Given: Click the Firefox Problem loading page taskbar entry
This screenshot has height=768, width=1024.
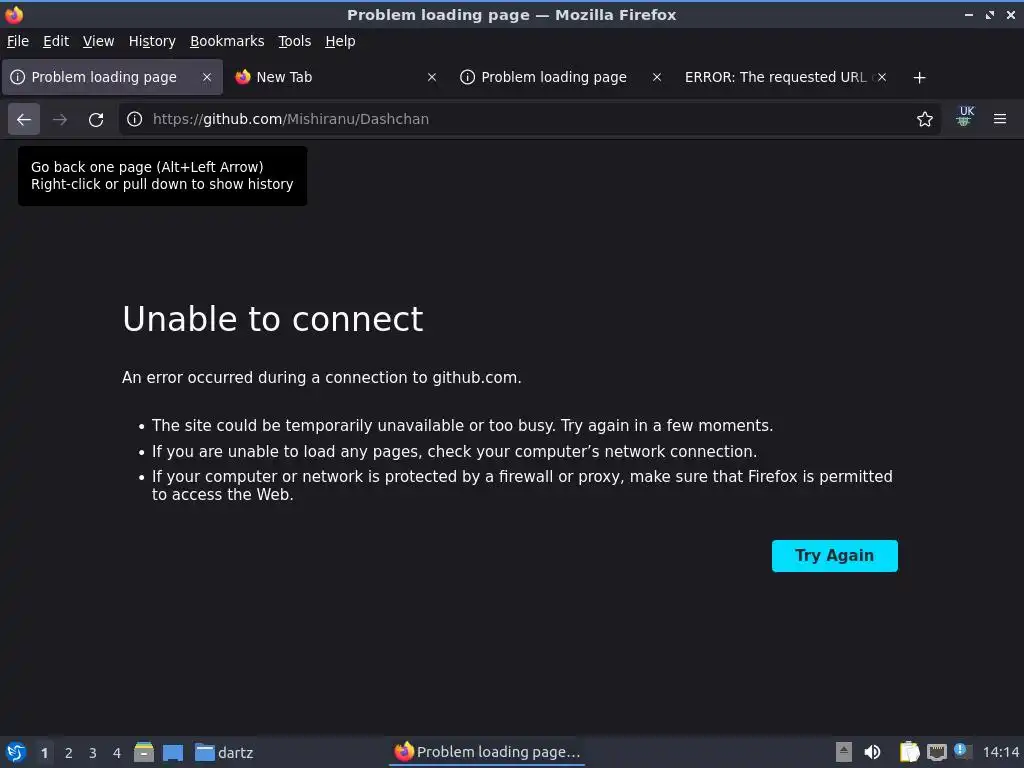Looking at the screenshot, I should tap(487, 752).
